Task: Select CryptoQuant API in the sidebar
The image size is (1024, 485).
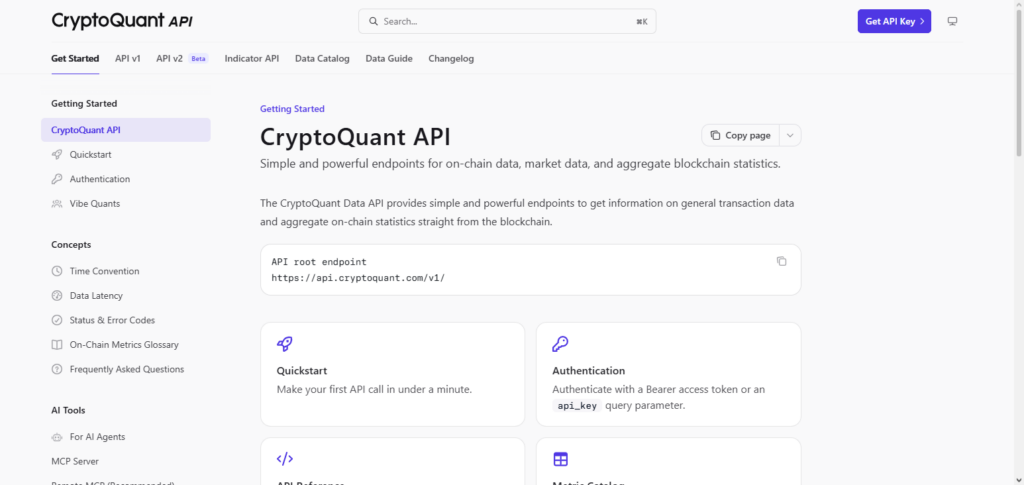Action: [x=125, y=130]
